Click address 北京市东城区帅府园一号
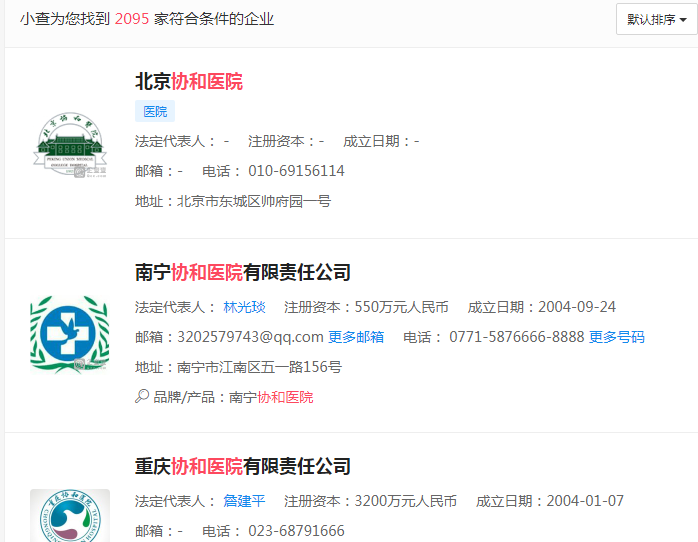Screen dimensions: 698x542 [254, 201]
